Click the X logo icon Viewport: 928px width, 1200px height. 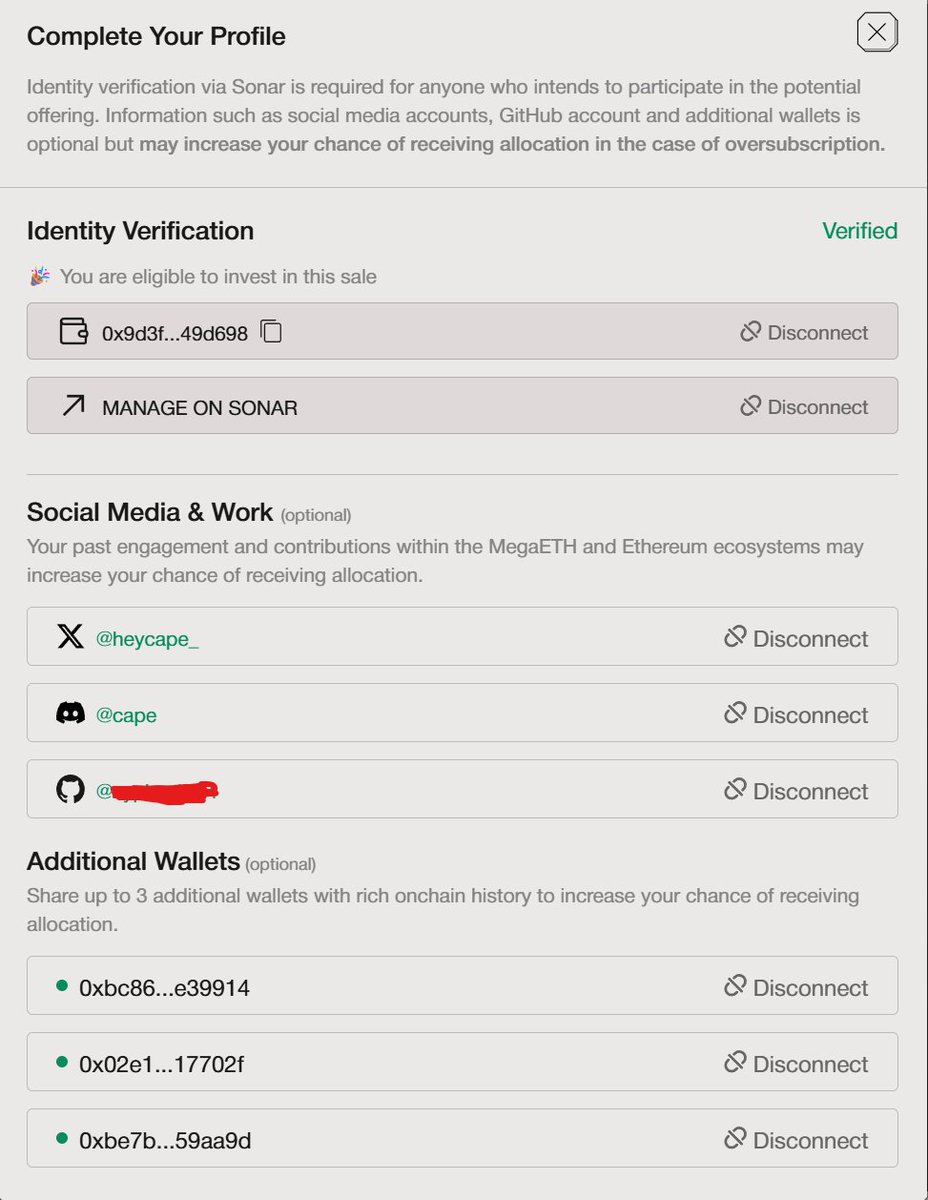tap(70, 637)
